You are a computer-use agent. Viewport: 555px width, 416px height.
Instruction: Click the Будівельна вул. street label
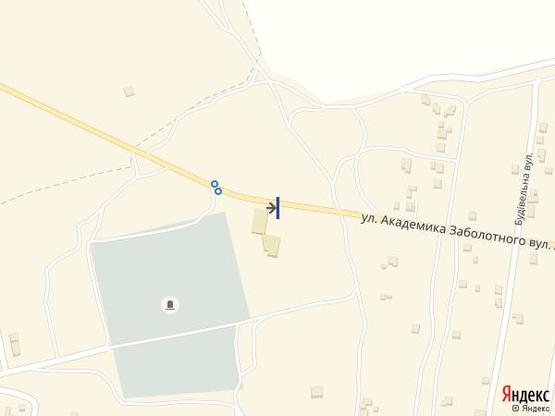tap(523, 189)
